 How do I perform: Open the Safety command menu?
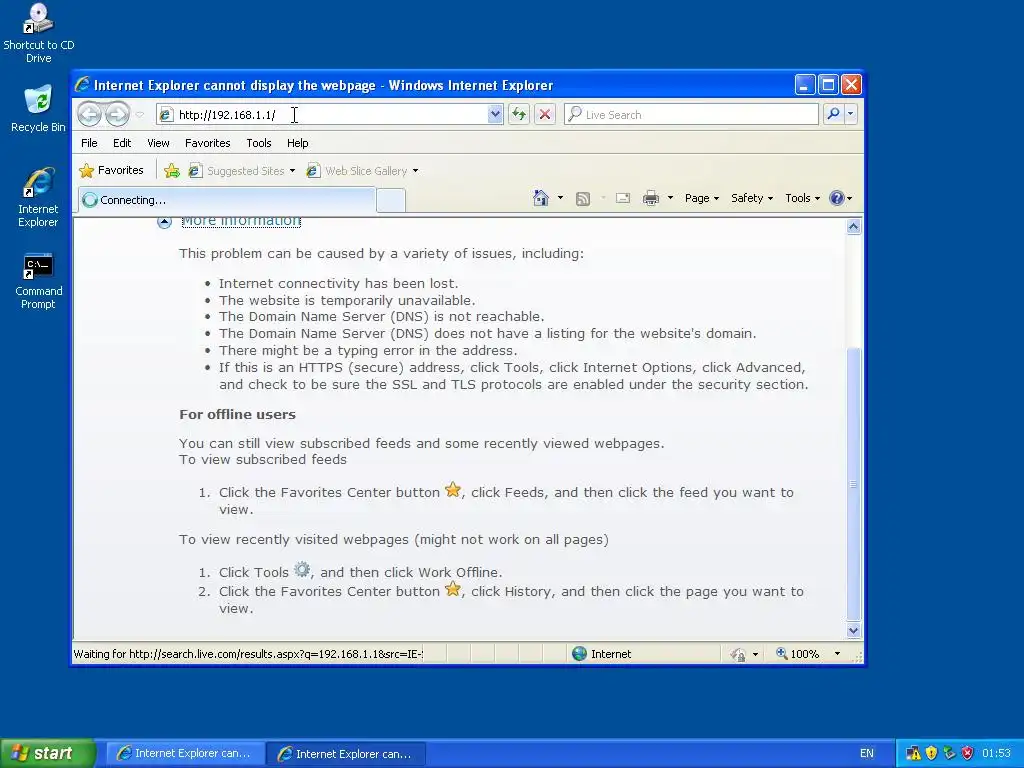pos(752,198)
